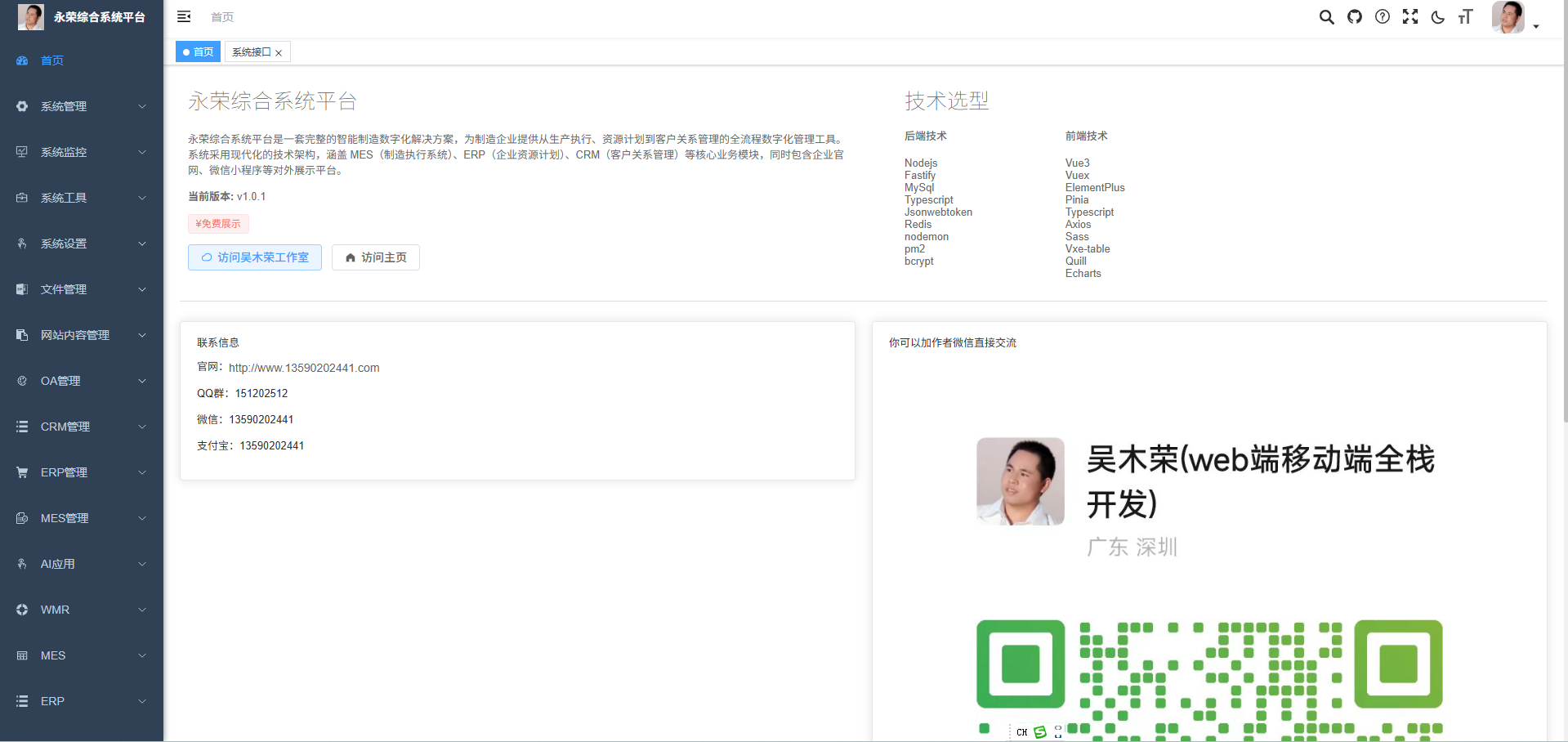1568x742 pixels.
Task: Switch to dark mode moon icon
Action: pyautogui.click(x=1438, y=17)
